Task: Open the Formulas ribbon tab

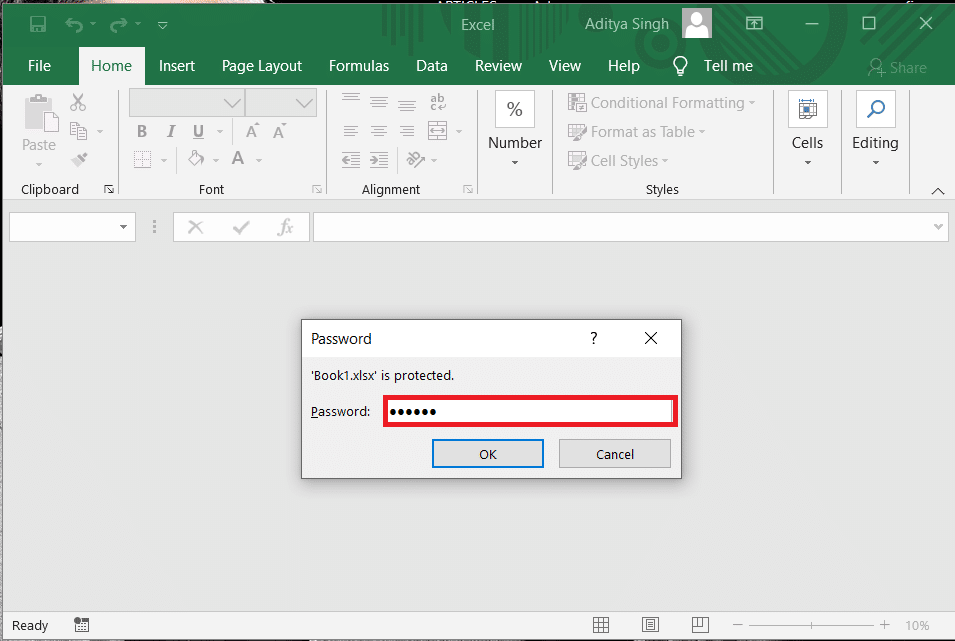Action: pyautogui.click(x=359, y=65)
